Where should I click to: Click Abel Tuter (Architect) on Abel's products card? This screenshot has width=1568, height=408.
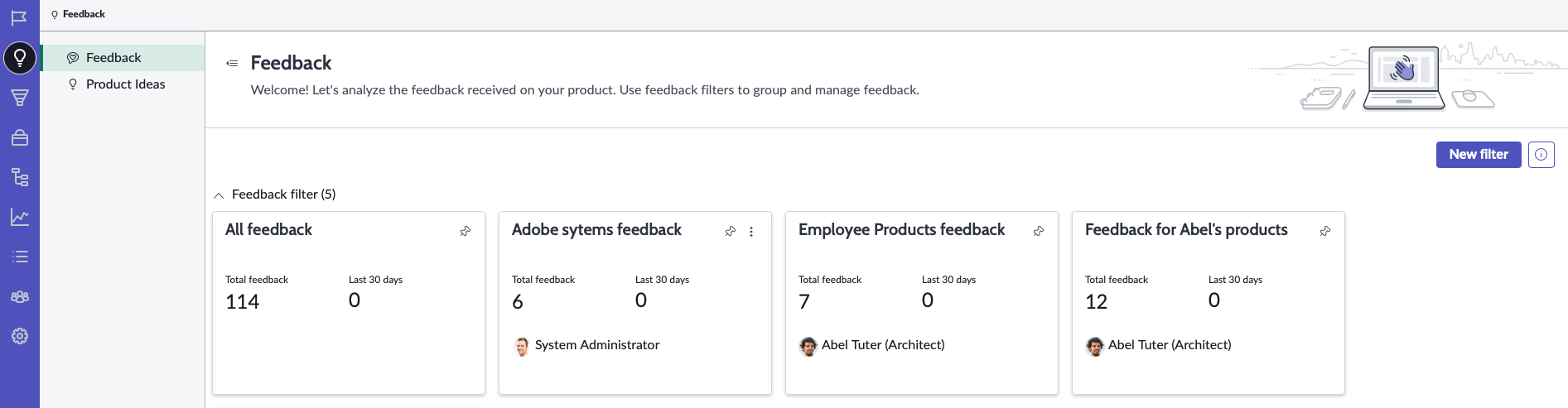[1170, 345]
